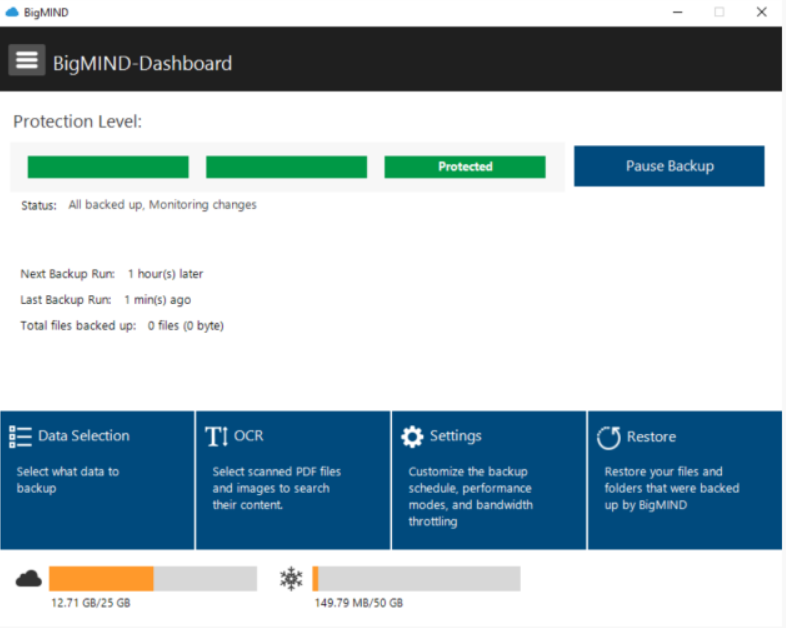The width and height of the screenshot is (786, 628).
Task: Click the cold storage snowflake icon
Action: (x=291, y=579)
